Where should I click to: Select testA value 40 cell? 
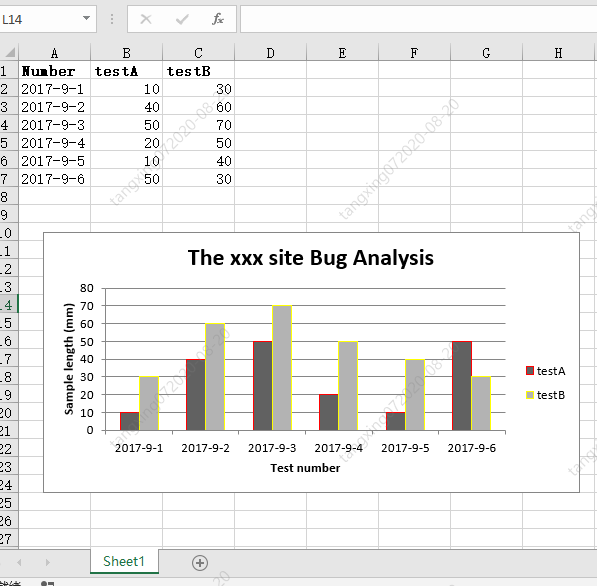[126, 107]
